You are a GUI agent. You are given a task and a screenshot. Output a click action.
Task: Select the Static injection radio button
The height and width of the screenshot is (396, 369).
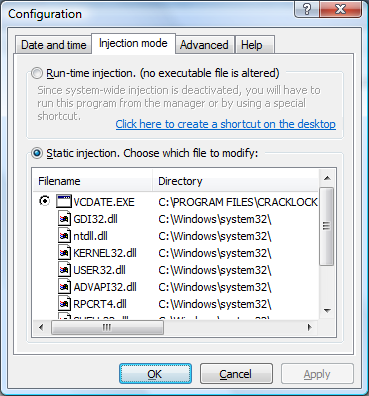[37, 153]
